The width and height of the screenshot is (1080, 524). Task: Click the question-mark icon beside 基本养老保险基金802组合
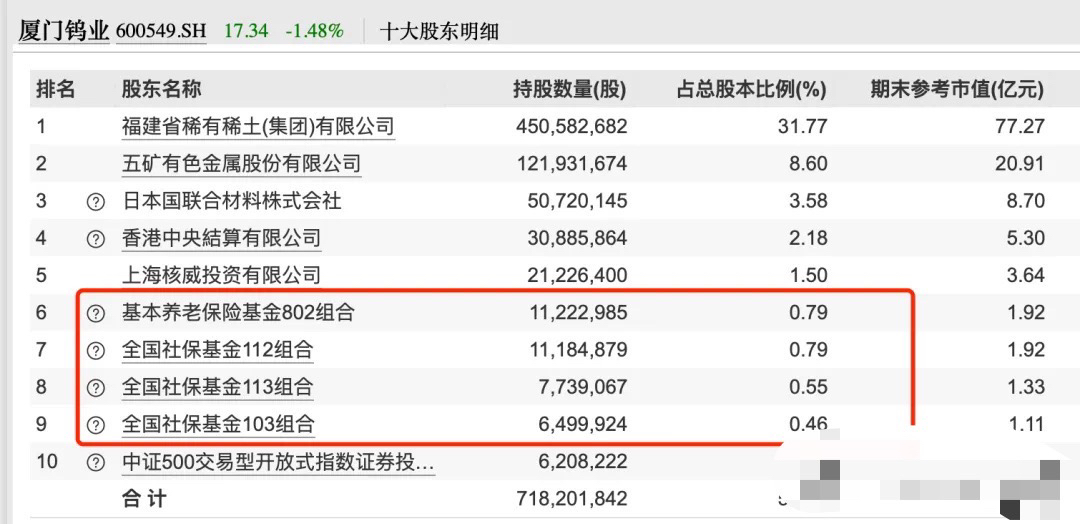pos(96,313)
